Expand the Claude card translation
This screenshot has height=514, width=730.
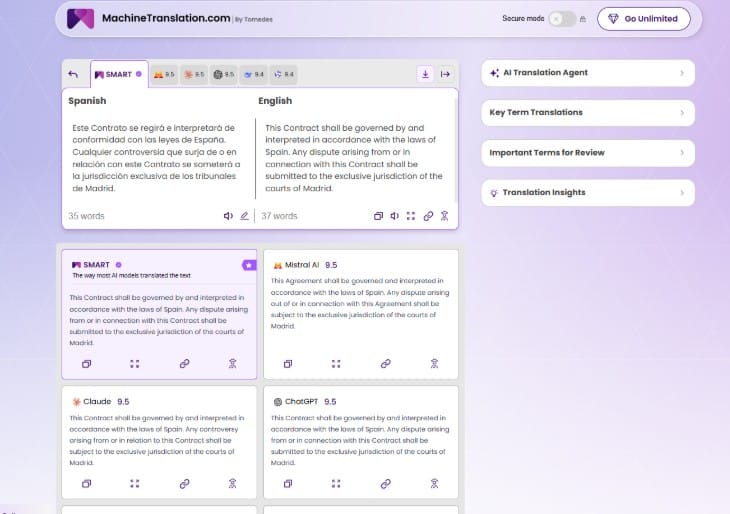click(x=135, y=484)
